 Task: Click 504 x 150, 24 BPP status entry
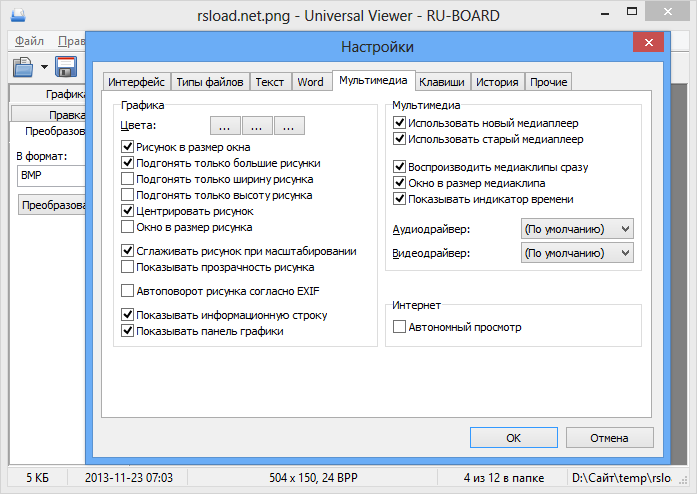[x=313, y=478]
